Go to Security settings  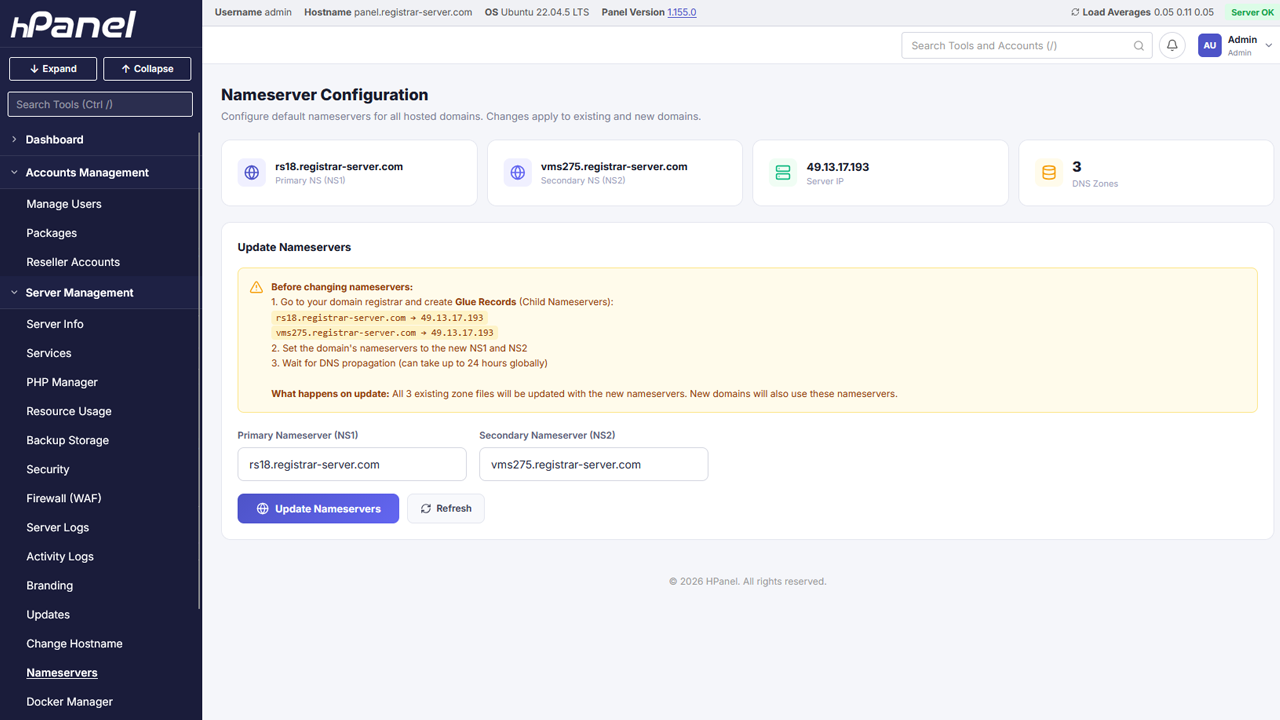[48, 469]
